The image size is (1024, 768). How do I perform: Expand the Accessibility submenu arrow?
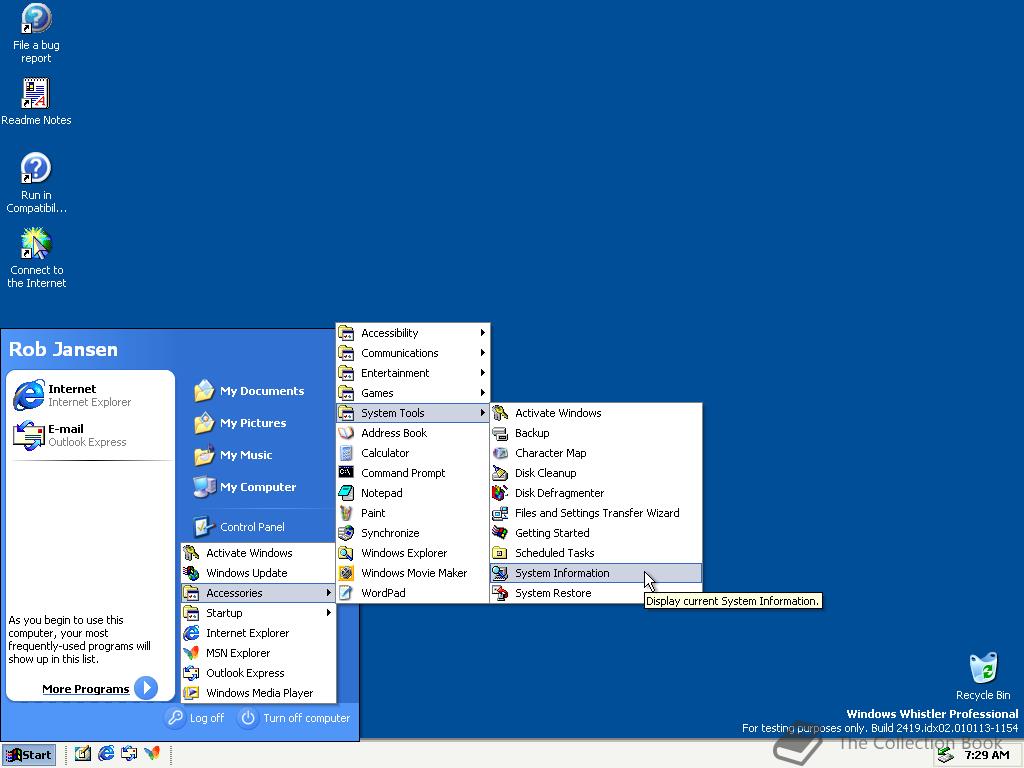click(483, 332)
